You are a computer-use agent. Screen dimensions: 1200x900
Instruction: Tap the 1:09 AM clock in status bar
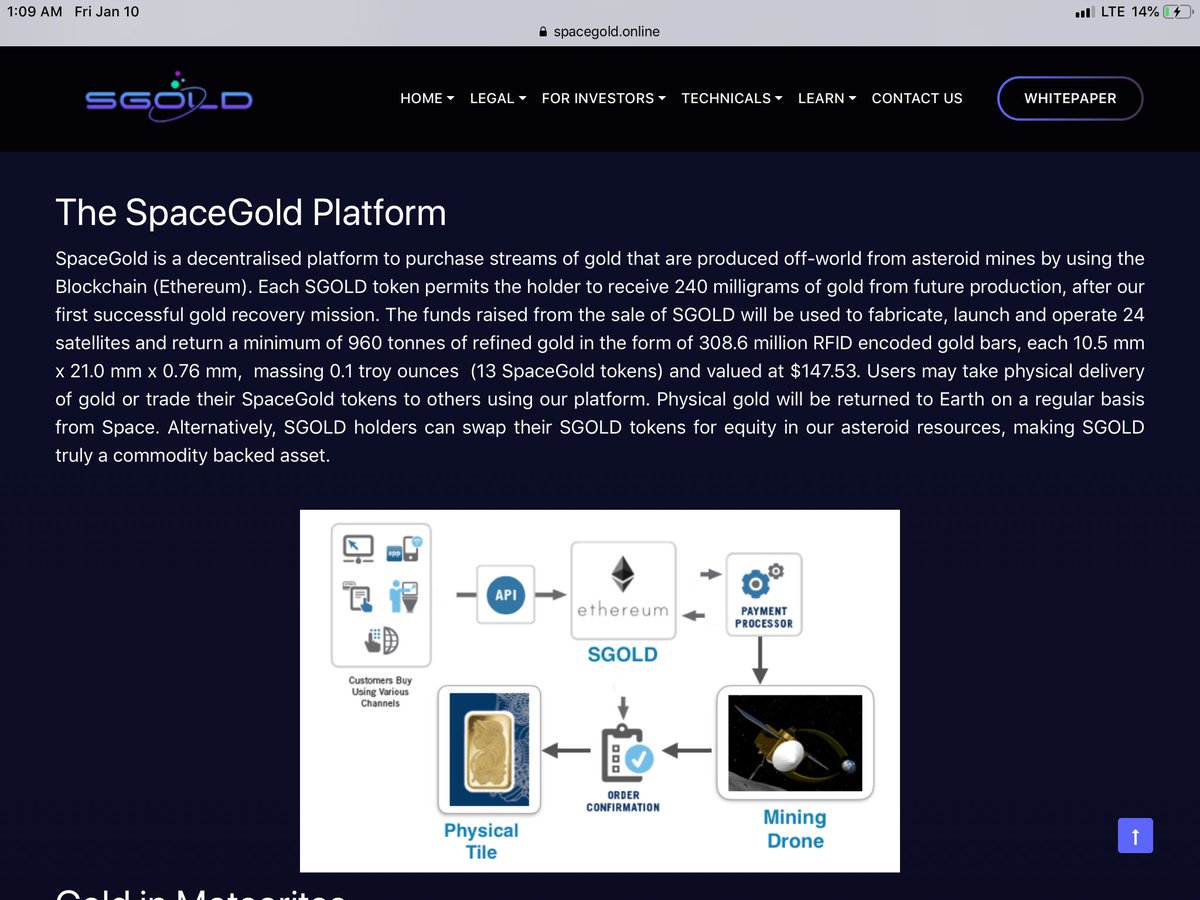[x=35, y=12]
